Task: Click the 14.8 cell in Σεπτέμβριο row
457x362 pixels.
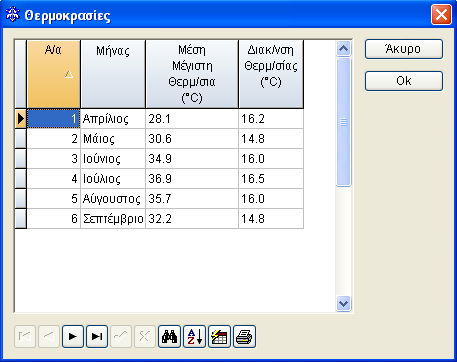Action: click(x=271, y=219)
